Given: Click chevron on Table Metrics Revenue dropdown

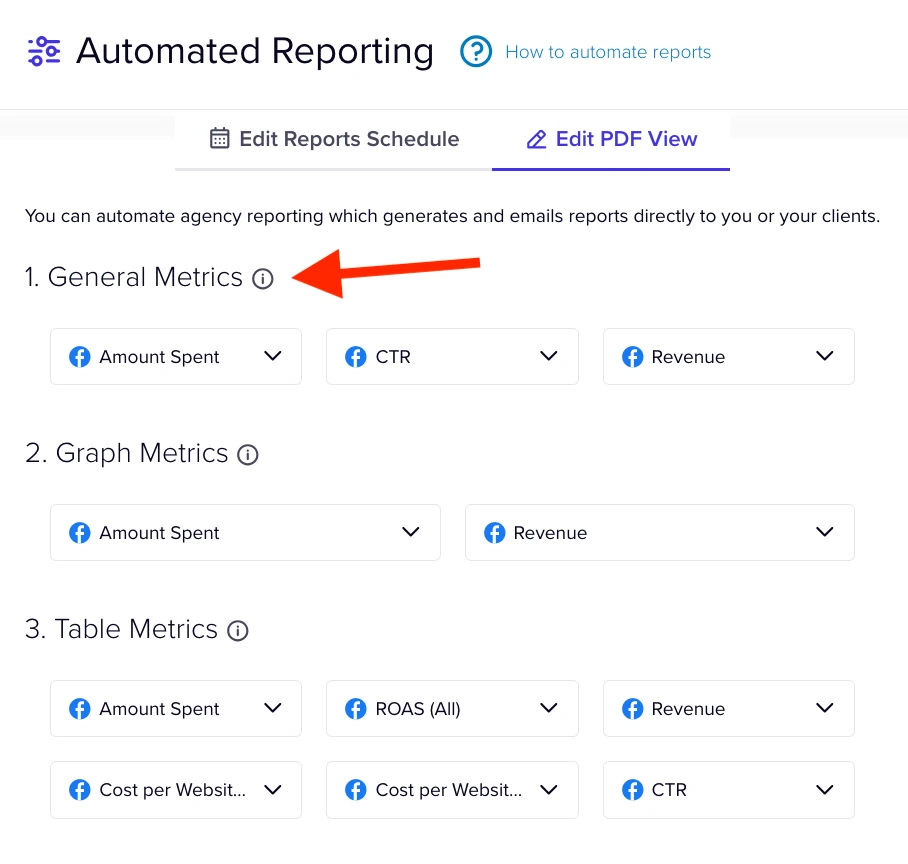Looking at the screenshot, I should point(825,708).
